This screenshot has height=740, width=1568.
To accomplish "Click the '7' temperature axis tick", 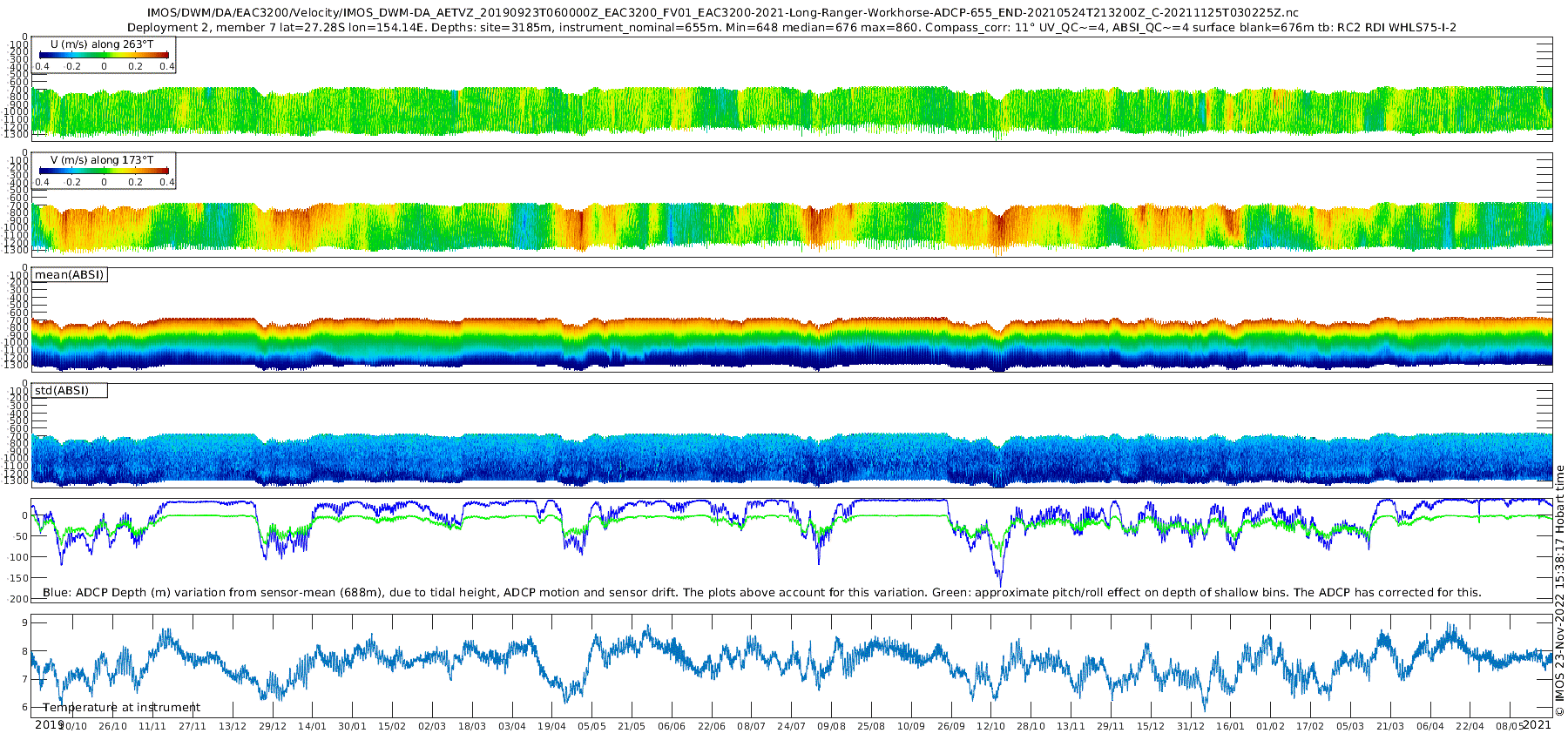I will 25,680.
